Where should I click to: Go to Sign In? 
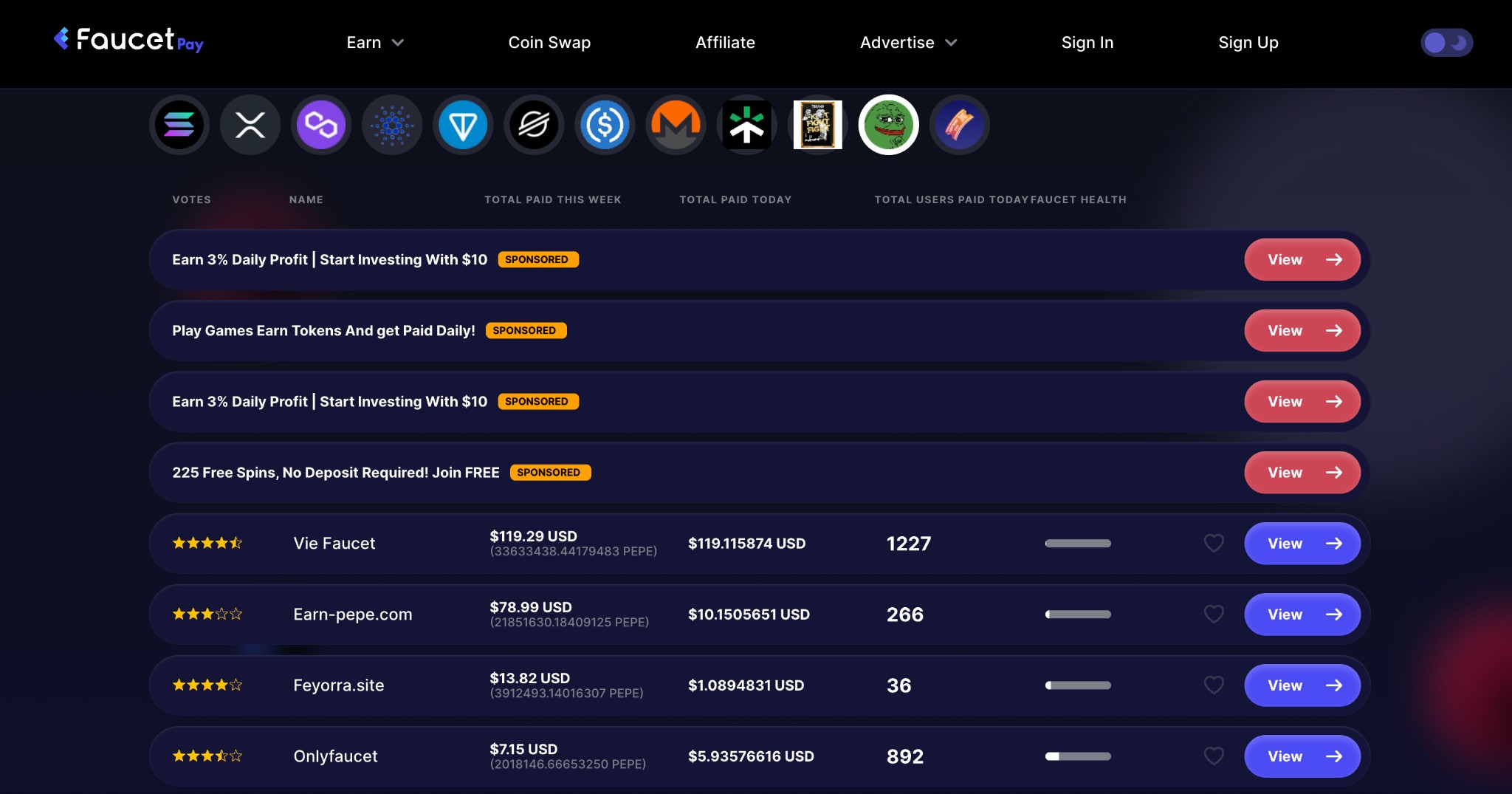point(1087,43)
